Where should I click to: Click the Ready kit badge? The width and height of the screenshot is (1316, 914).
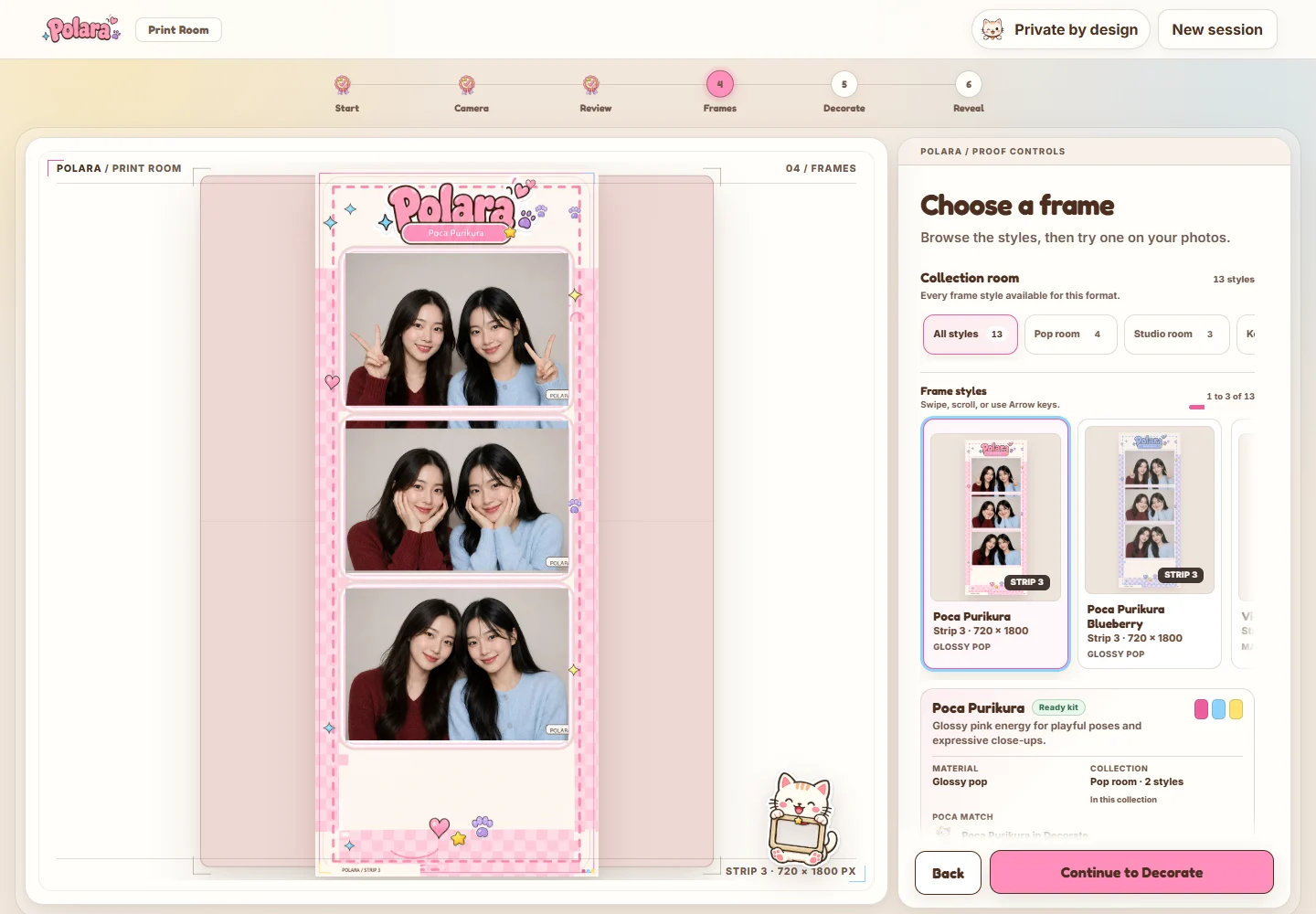click(x=1058, y=707)
